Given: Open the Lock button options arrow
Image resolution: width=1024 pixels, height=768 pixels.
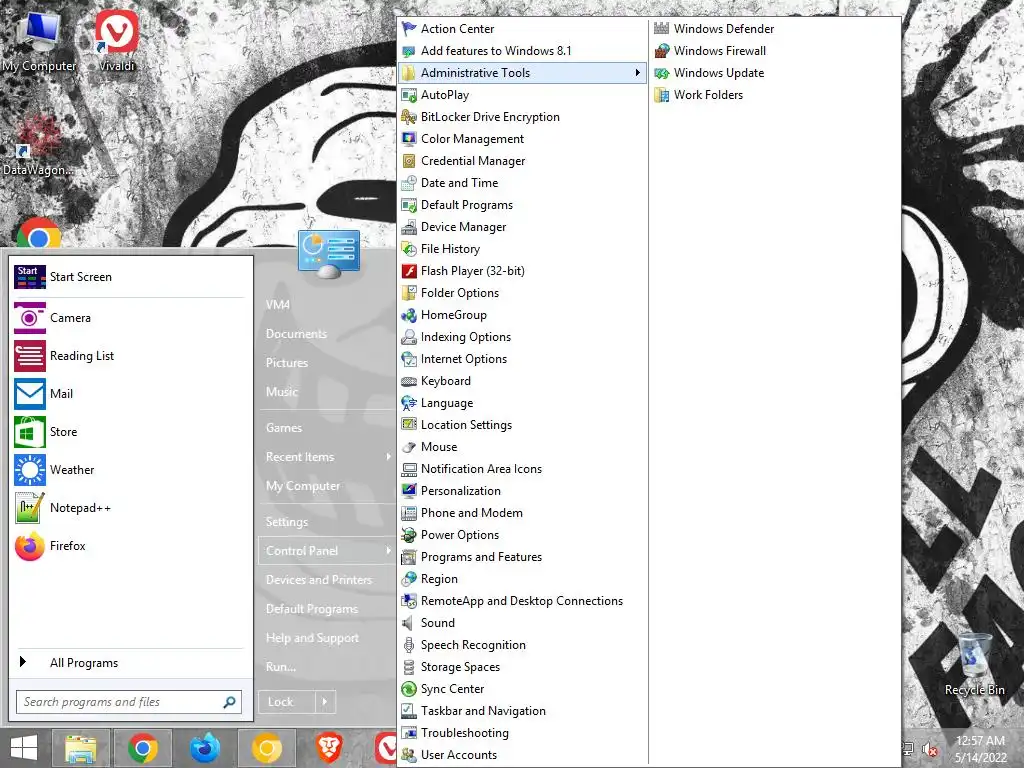Looking at the screenshot, I should click(x=325, y=702).
